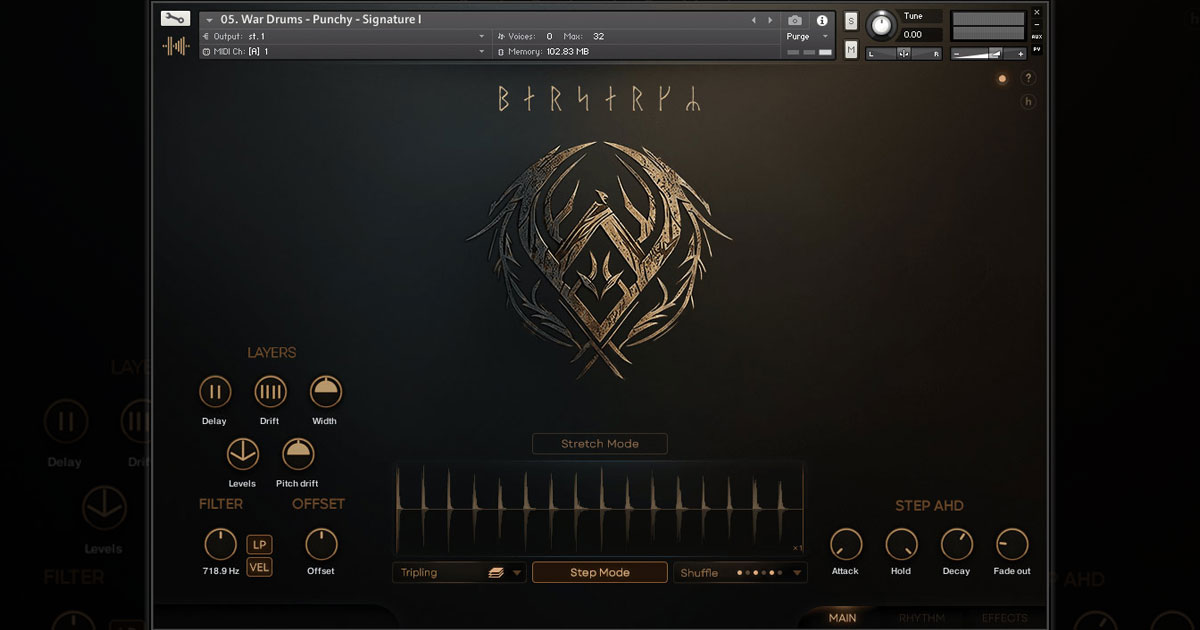Click the 718.9 Hz filter value text
The width and height of the screenshot is (1200, 630).
220,571
